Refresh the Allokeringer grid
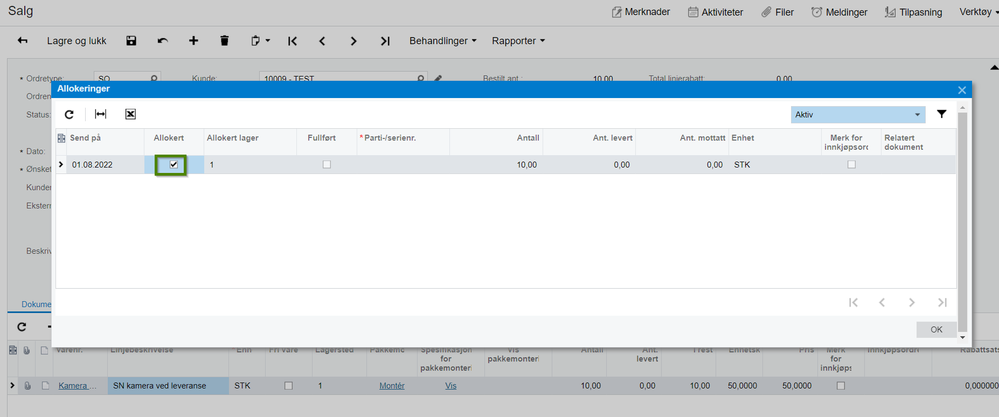 coord(69,114)
